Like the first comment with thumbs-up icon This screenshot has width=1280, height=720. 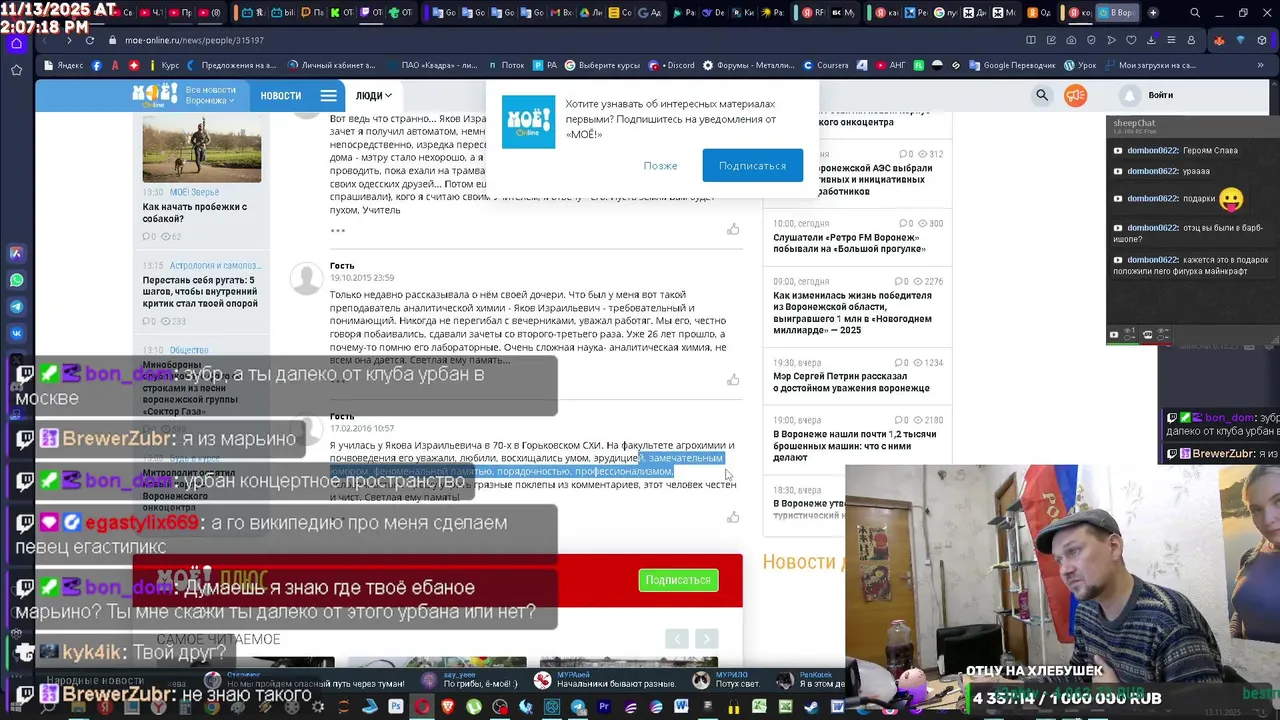(x=733, y=229)
